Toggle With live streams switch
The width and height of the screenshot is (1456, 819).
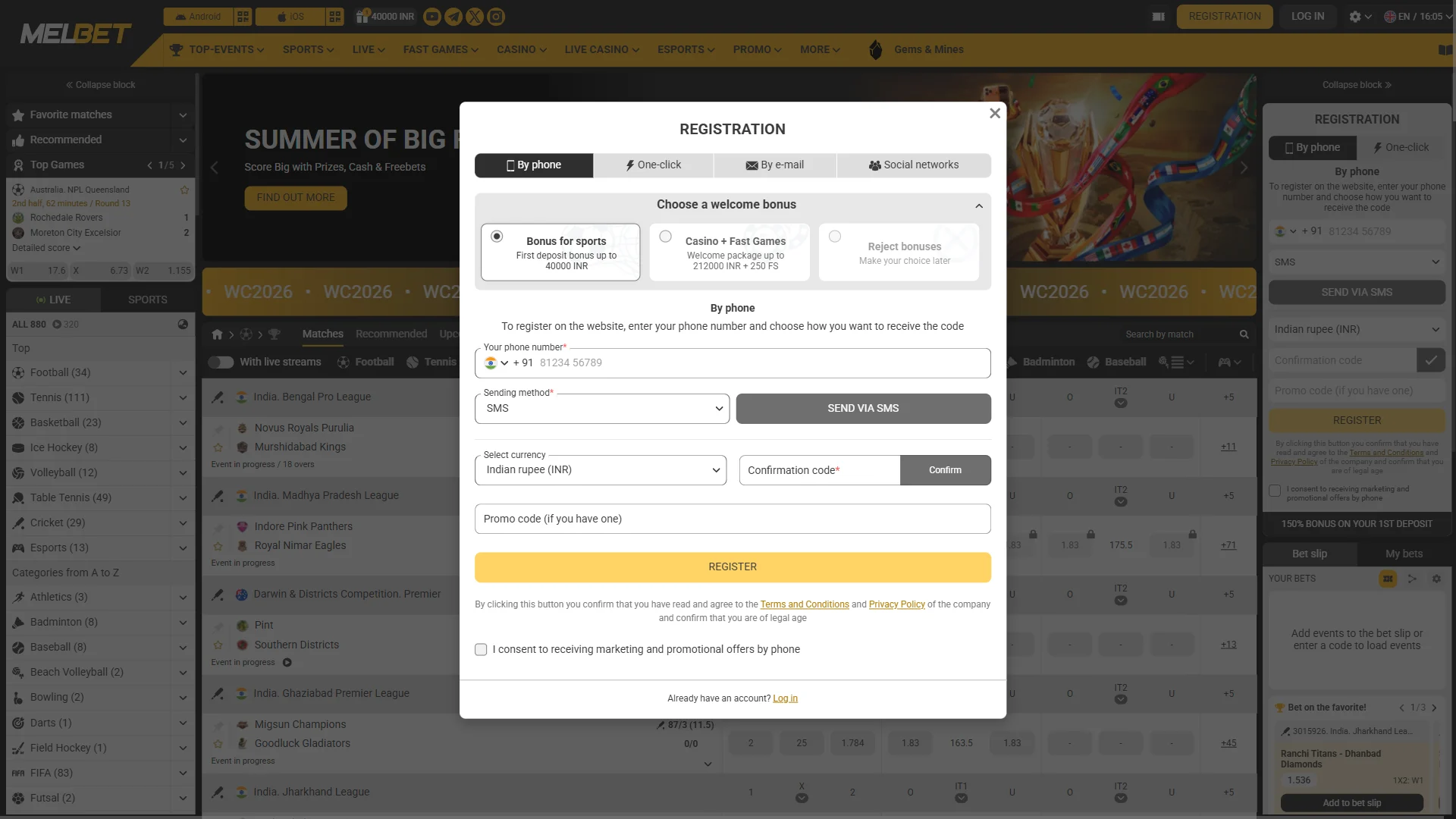221,362
